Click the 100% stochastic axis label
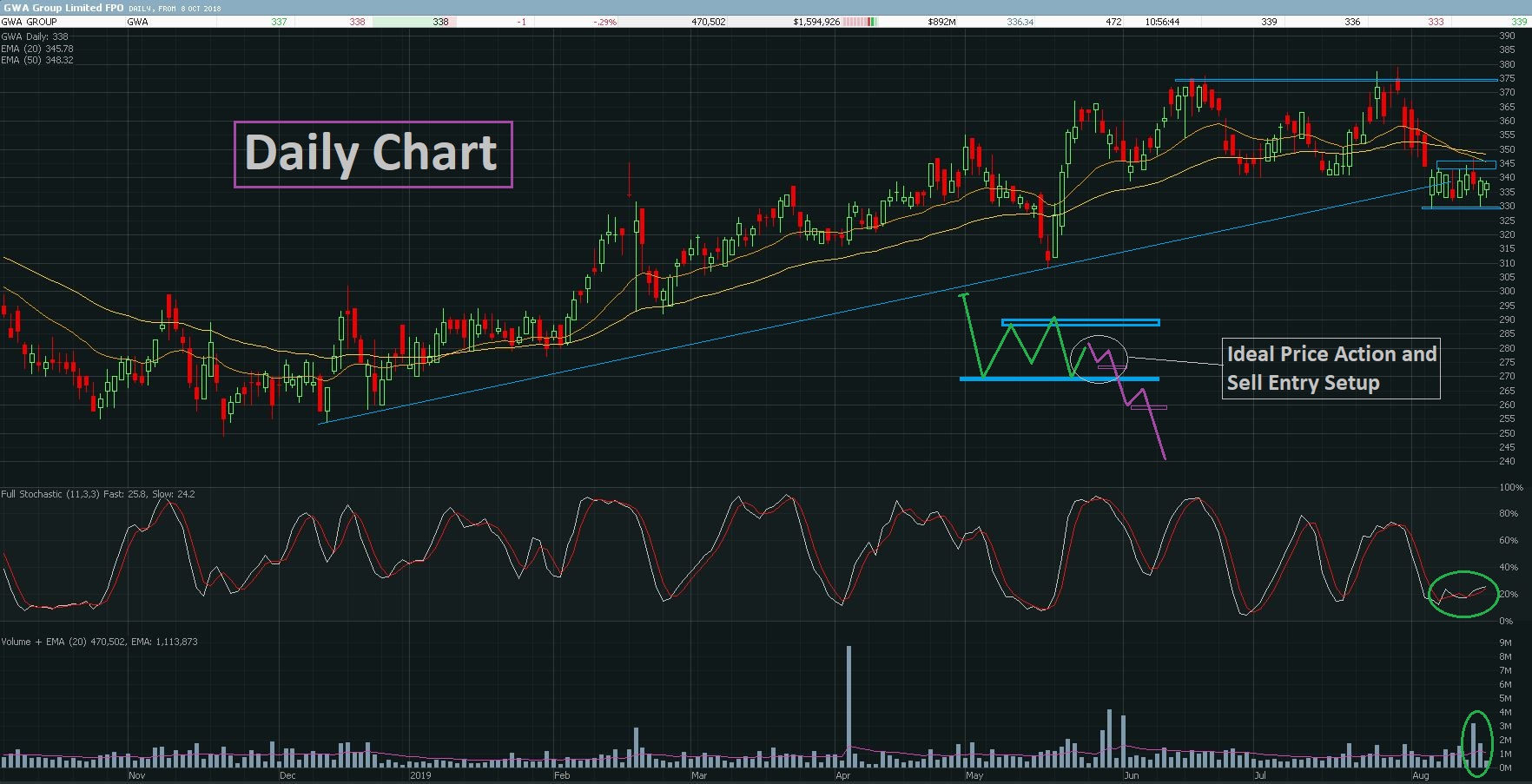 [1511, 487]
